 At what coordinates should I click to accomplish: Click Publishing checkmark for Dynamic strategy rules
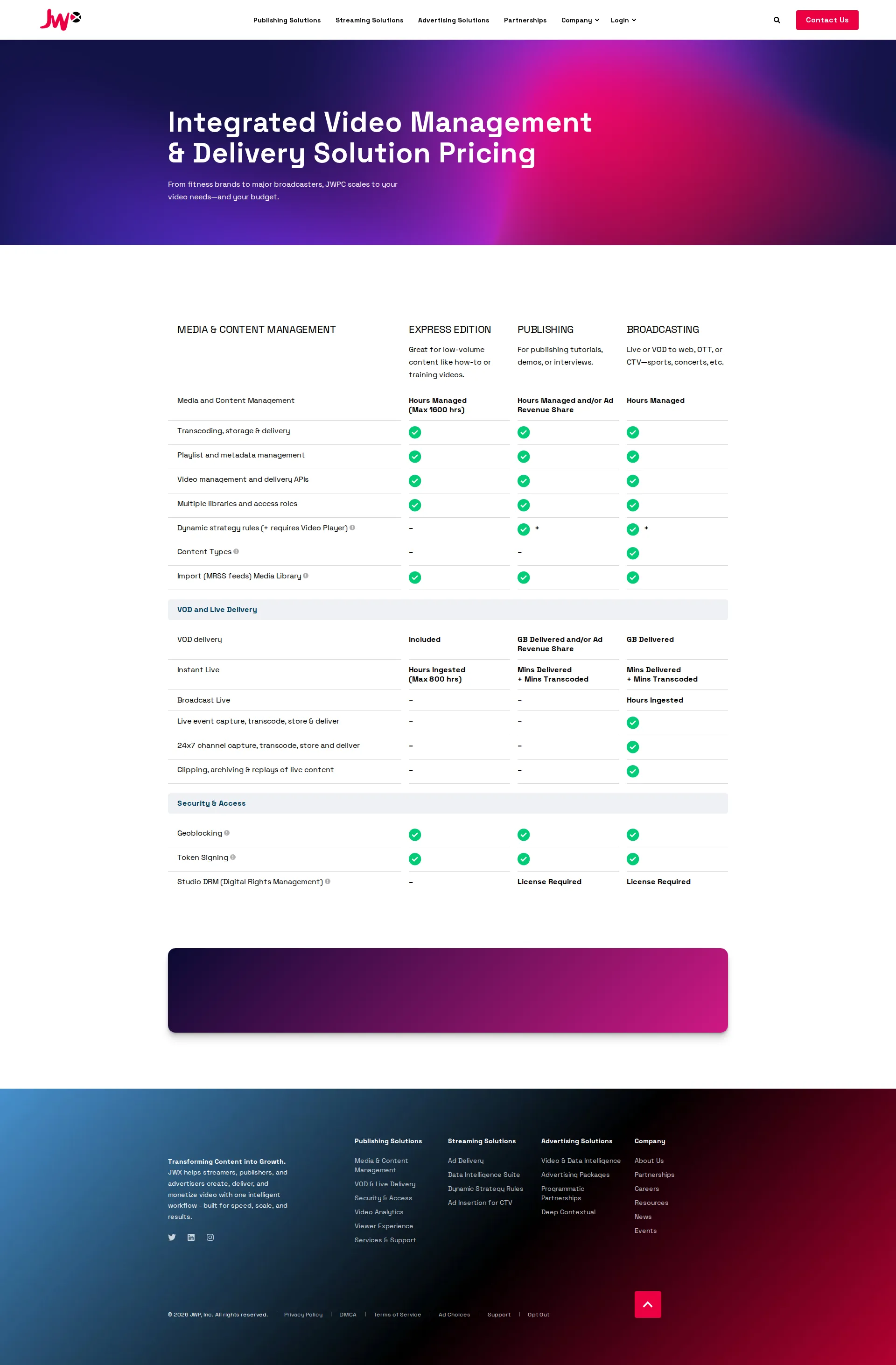[x=524, y=529]
